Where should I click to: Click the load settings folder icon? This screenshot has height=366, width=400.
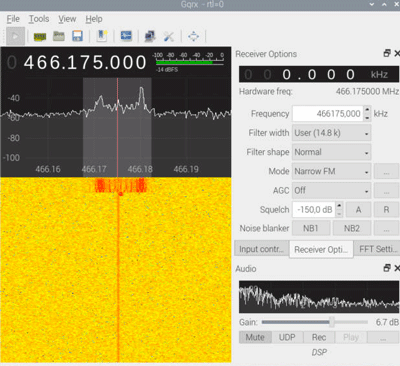click(59, 36)
